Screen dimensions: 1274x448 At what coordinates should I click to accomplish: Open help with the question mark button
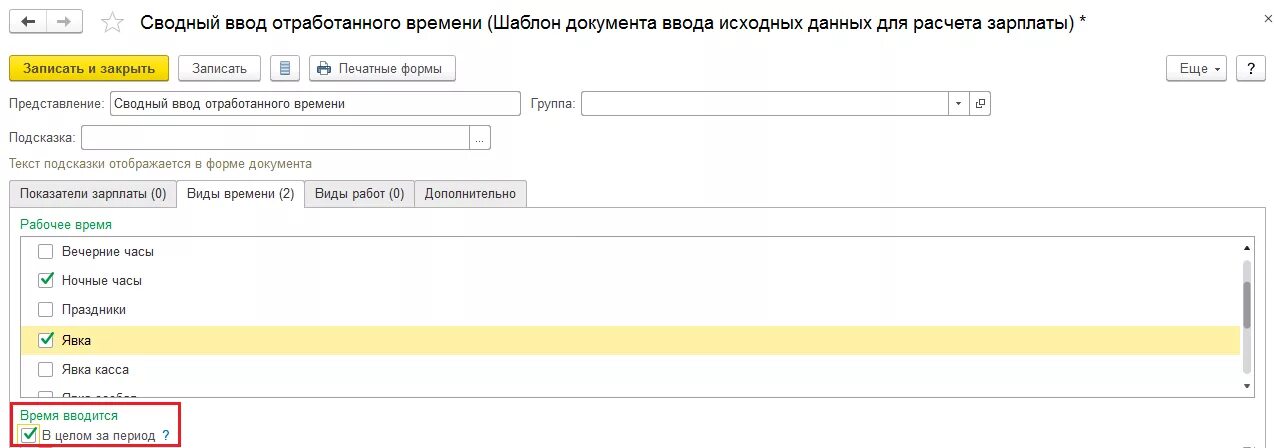(1251, 68)
